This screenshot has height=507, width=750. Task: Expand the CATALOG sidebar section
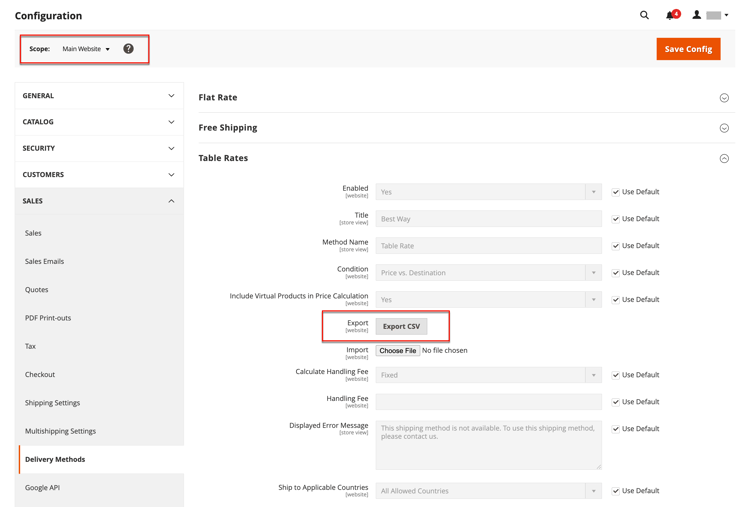point(99,122)
